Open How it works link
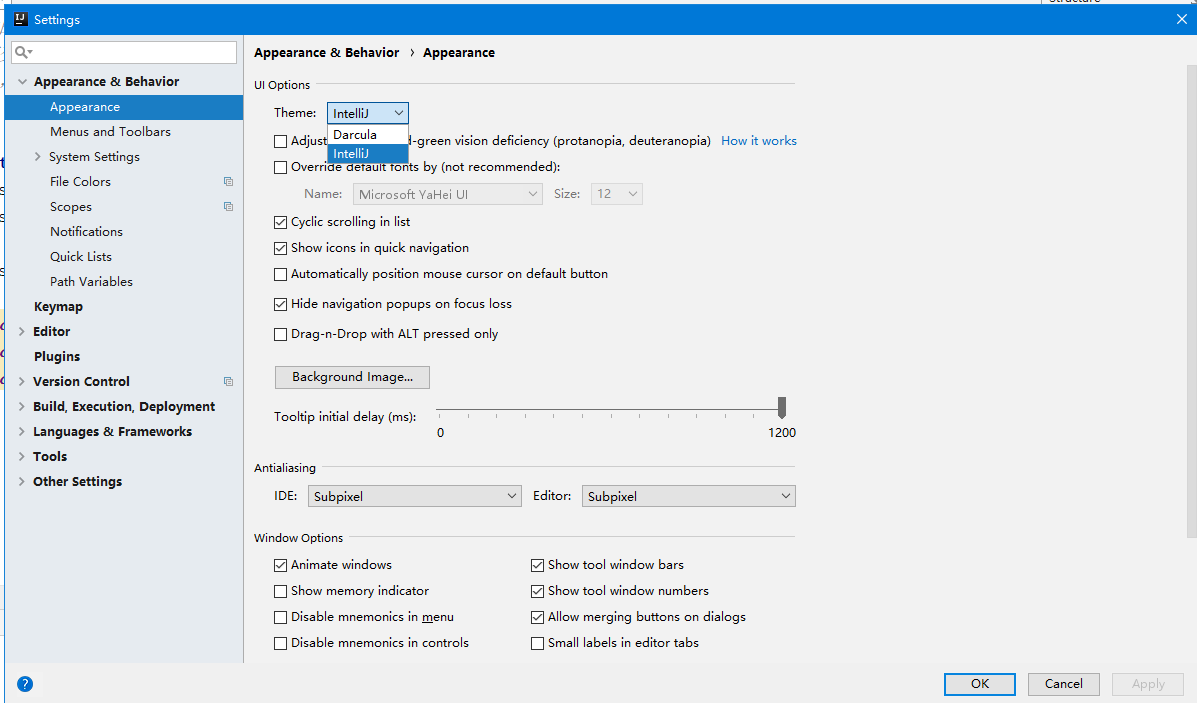This screenshot has width=1197, height=703. click(x=759, y=141)
